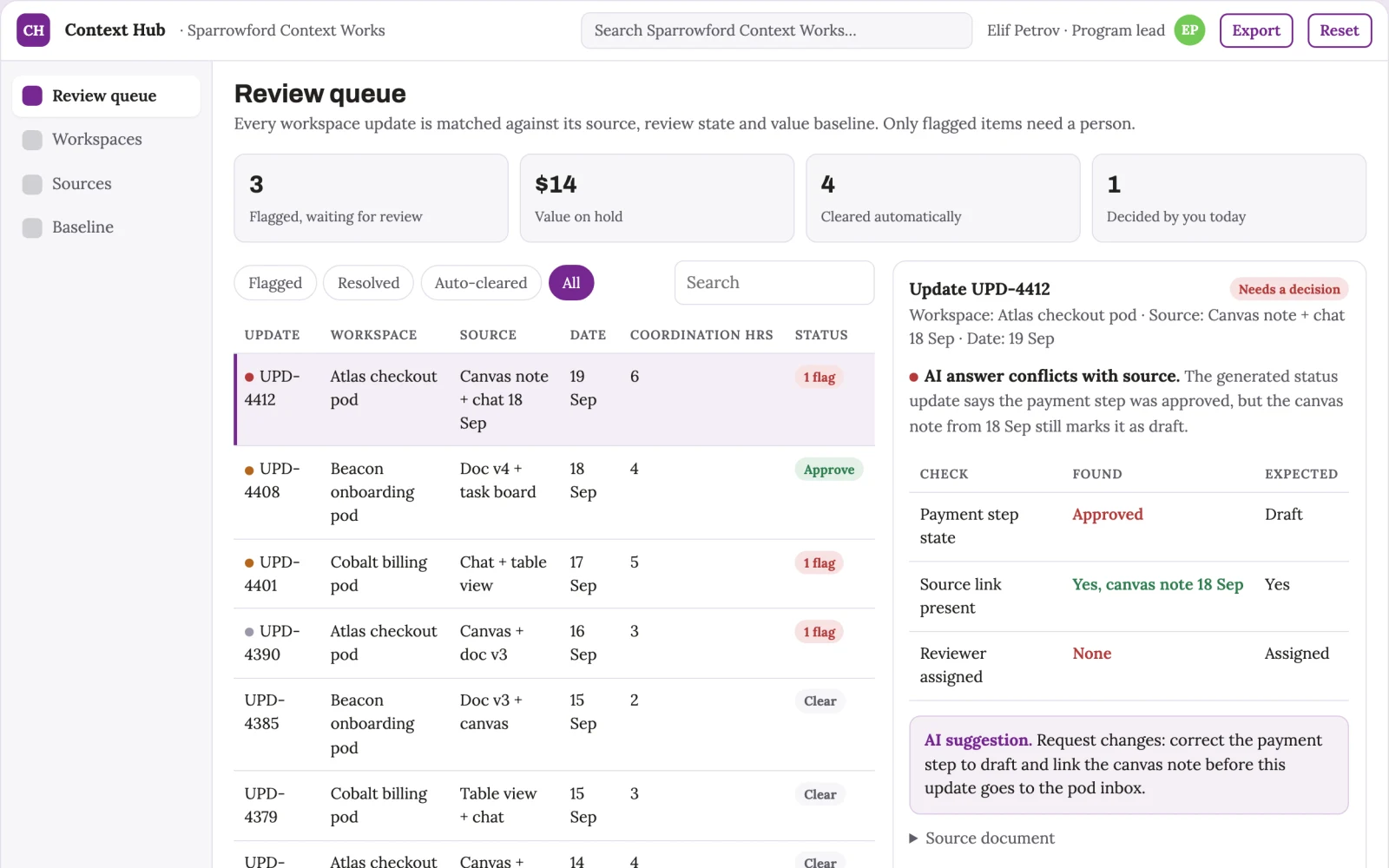This screenshot has width=1389, height=868.
Task: Click the Export button
Action: tap(1256, 30)
